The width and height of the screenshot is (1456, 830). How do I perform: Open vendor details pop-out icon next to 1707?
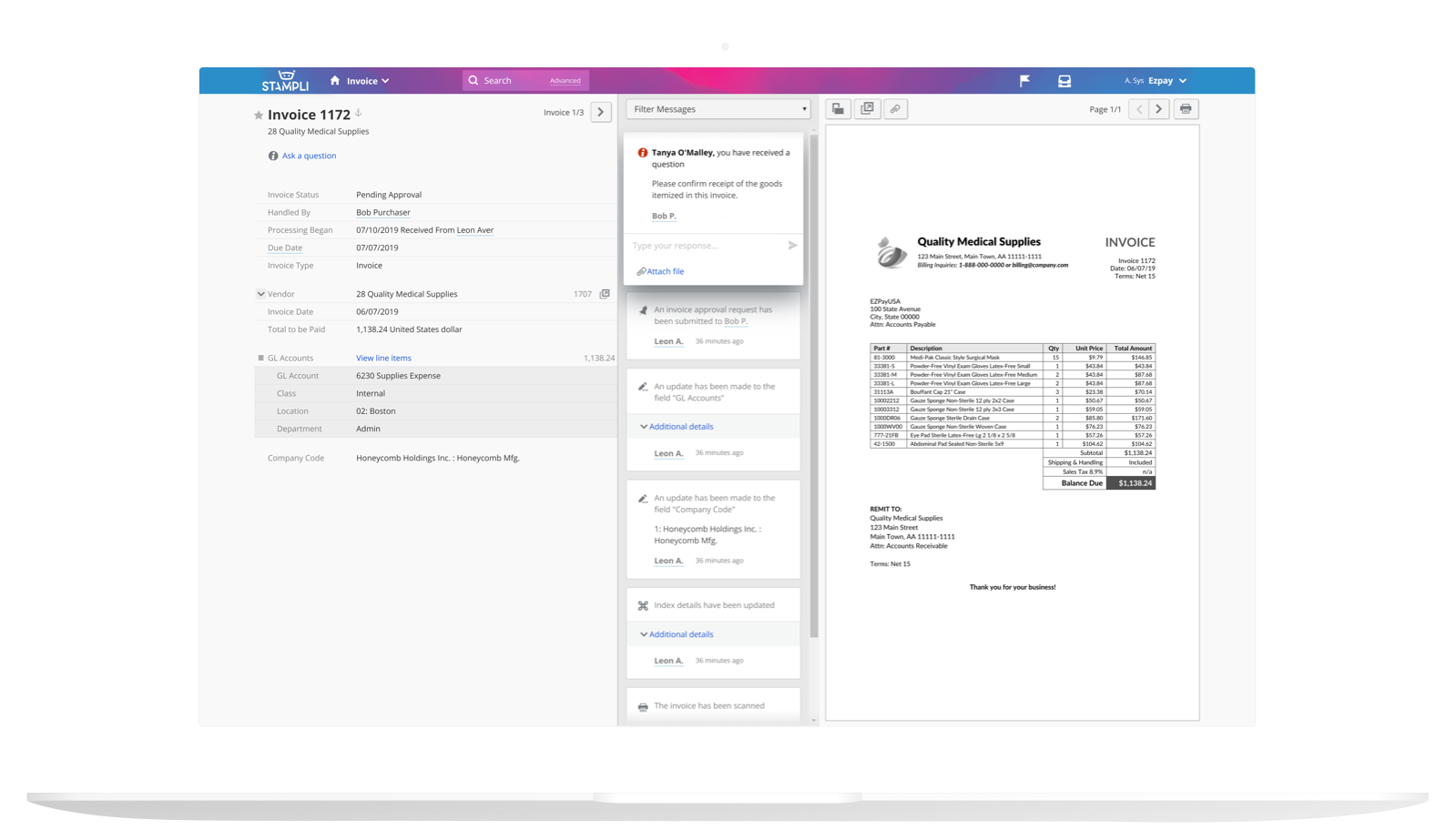(x=605, y=294)
